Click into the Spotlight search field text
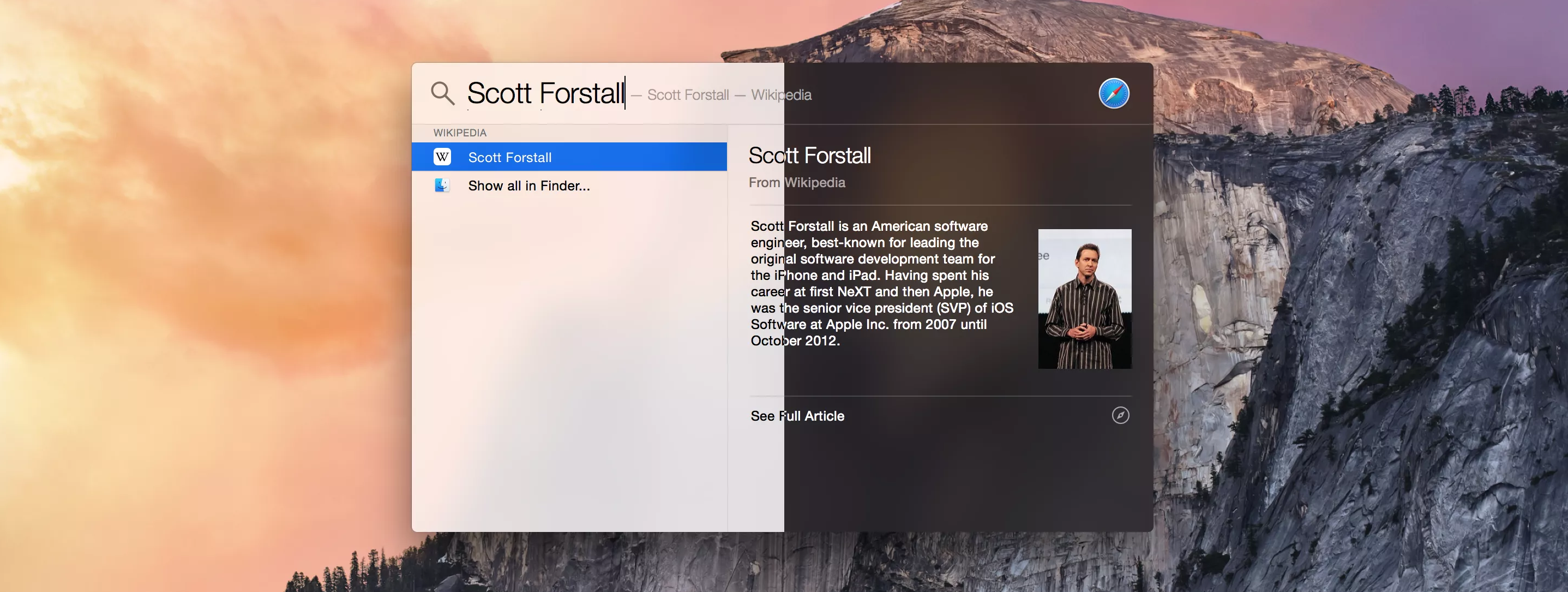The height and width of the screenshot is (592, 1568). coord(546,93)
